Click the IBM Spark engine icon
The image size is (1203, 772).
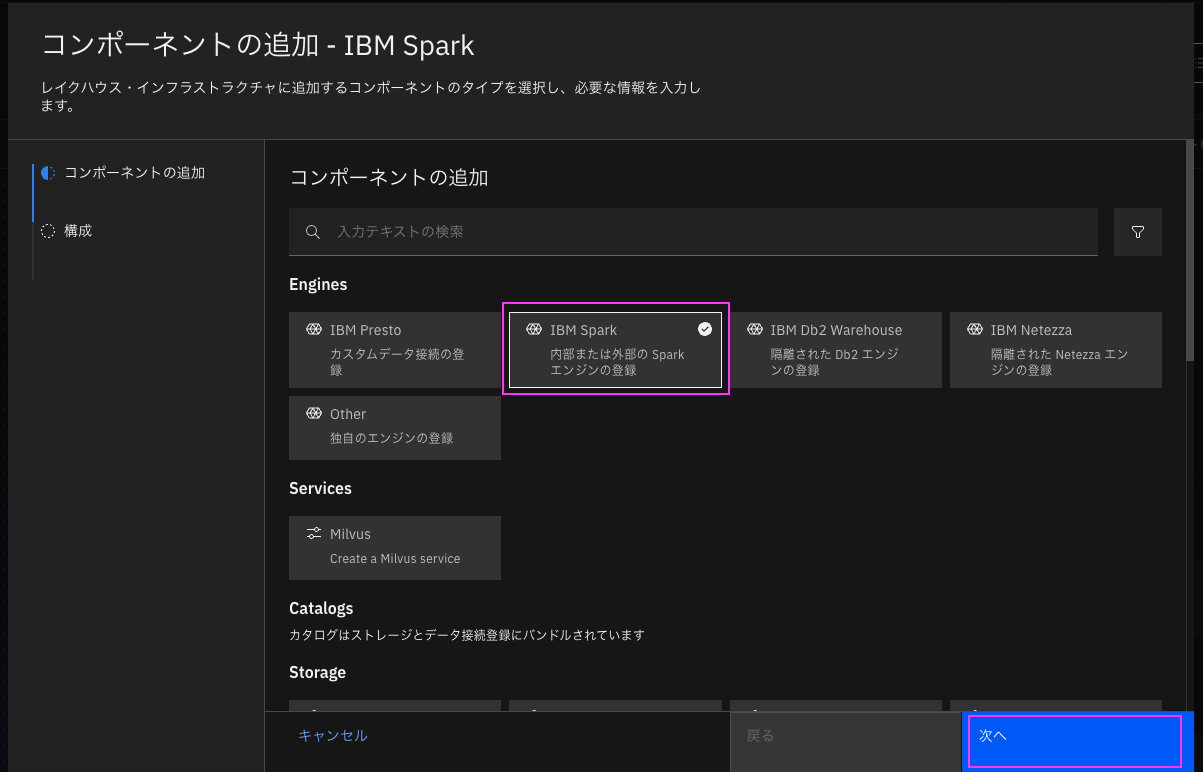(x=534, y=329)
